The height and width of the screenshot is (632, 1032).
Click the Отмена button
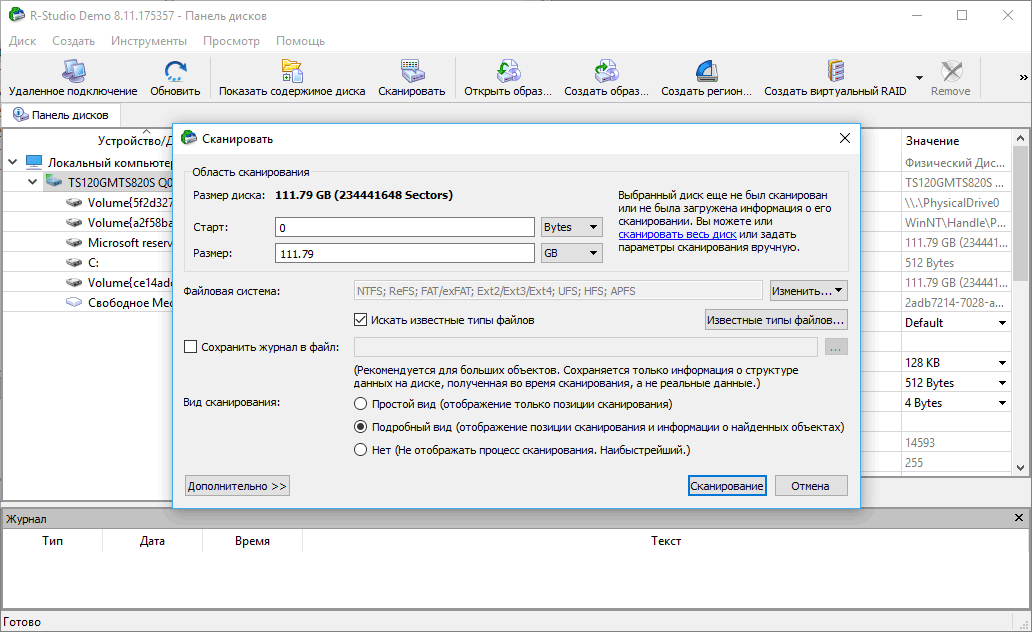[810, 486]
